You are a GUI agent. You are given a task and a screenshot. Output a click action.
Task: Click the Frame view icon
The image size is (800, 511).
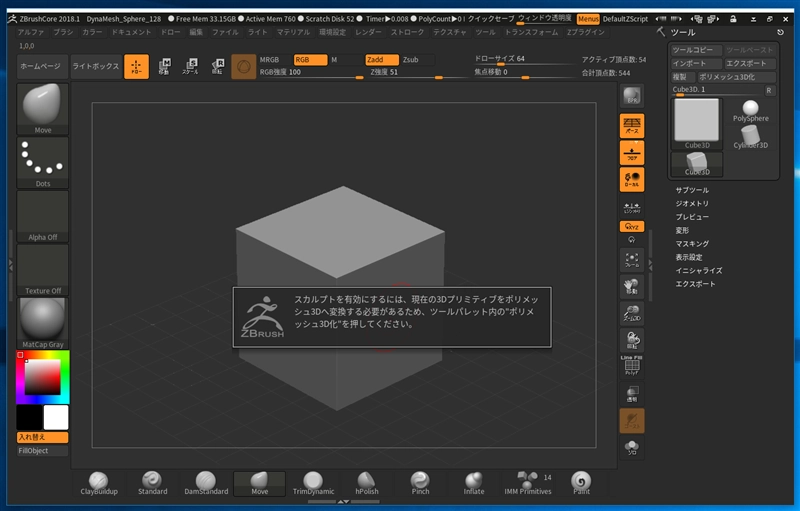click(632, 260)
